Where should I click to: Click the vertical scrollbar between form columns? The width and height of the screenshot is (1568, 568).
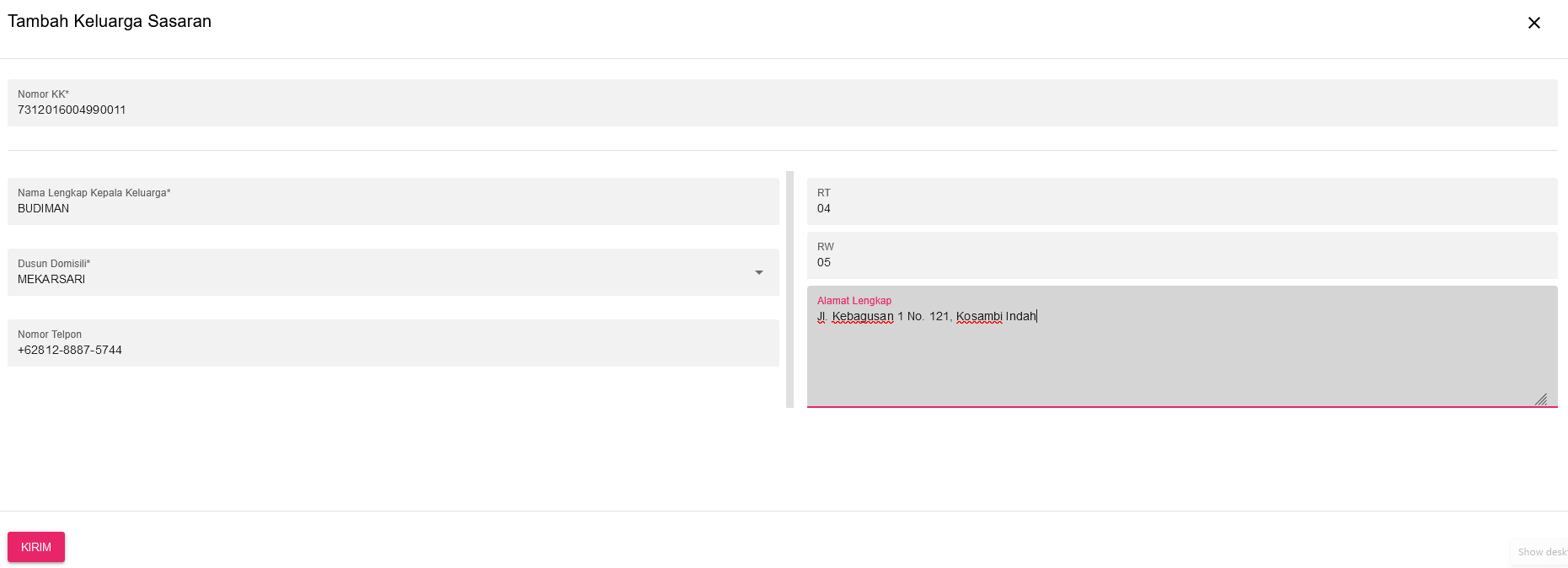(x=789, y=289)
